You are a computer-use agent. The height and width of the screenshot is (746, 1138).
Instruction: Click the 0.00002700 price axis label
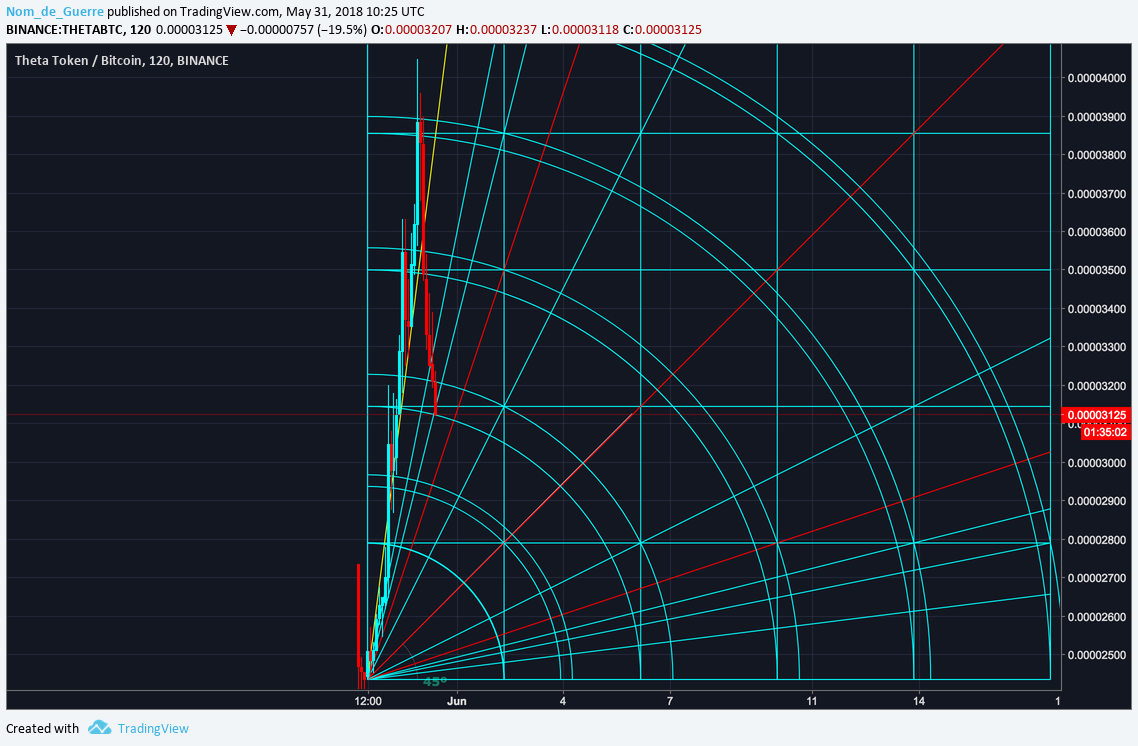point(1097,578)
